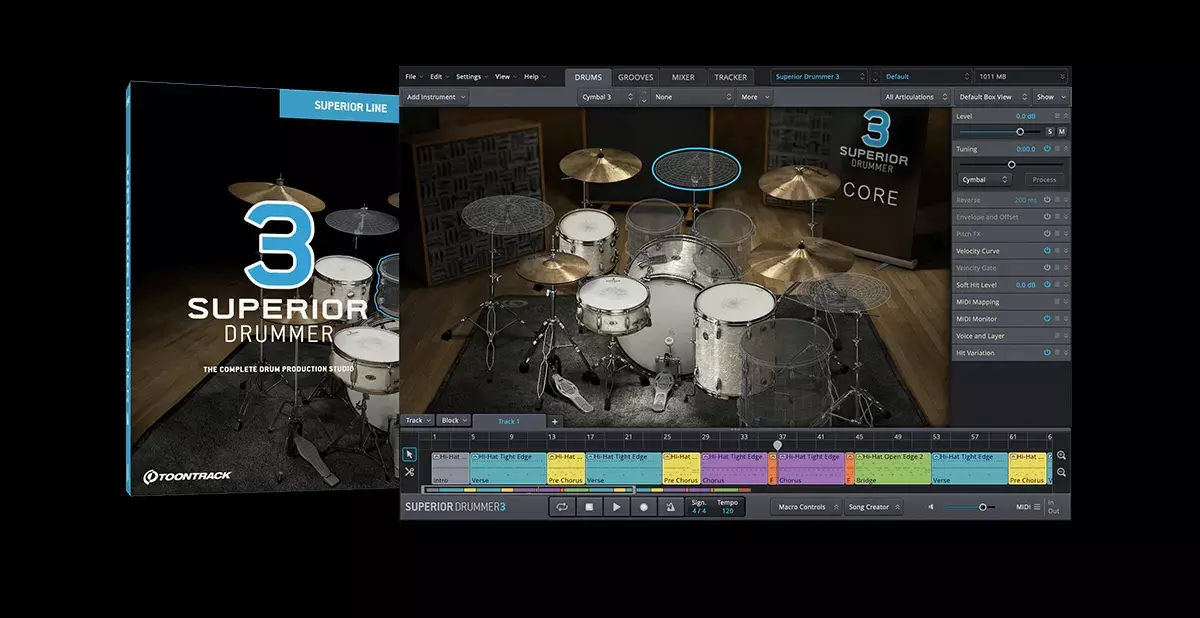Open the Settings menu
The image size is (1200, 618).
472,77
